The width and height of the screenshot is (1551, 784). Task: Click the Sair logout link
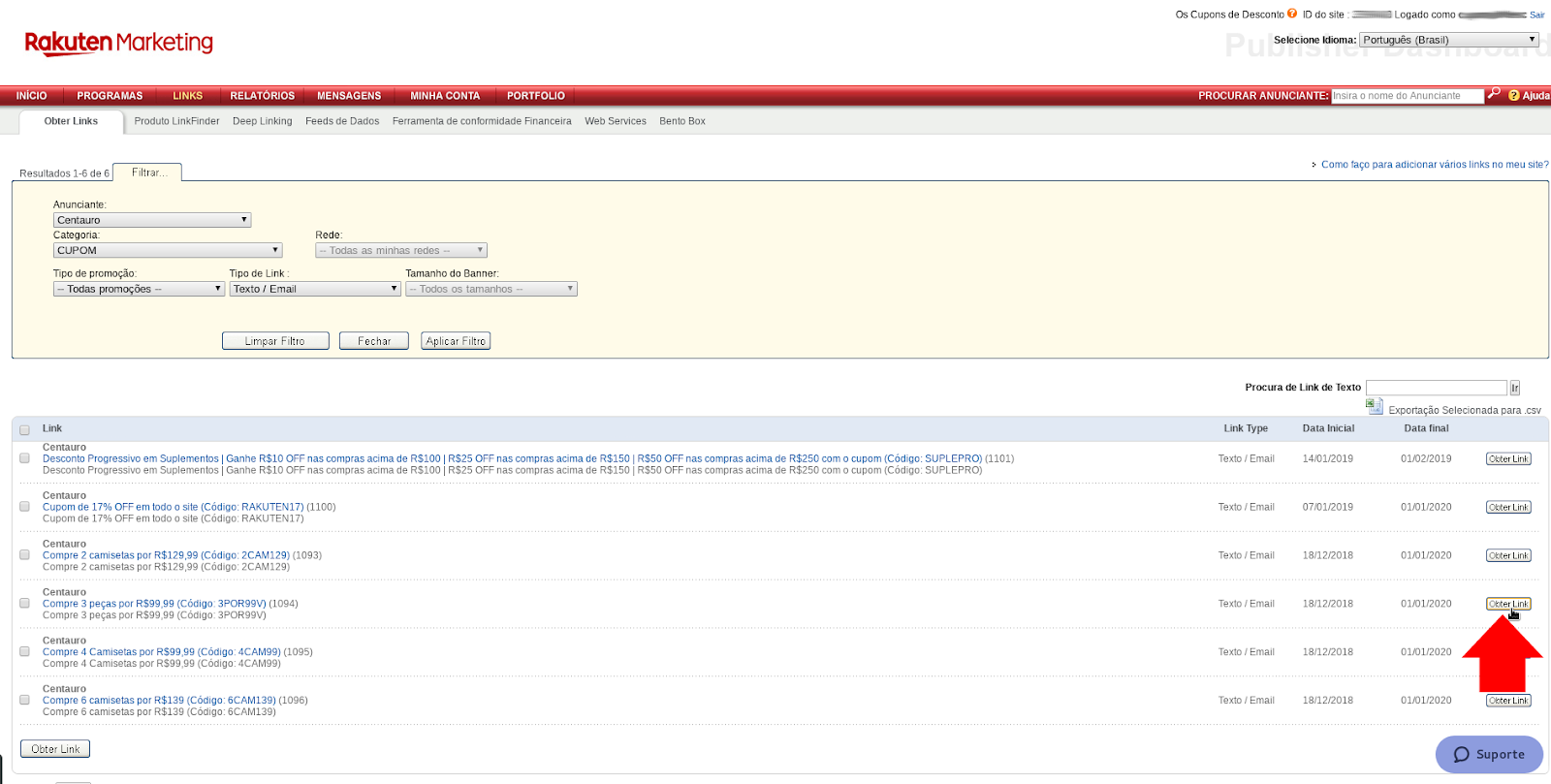1537,15
